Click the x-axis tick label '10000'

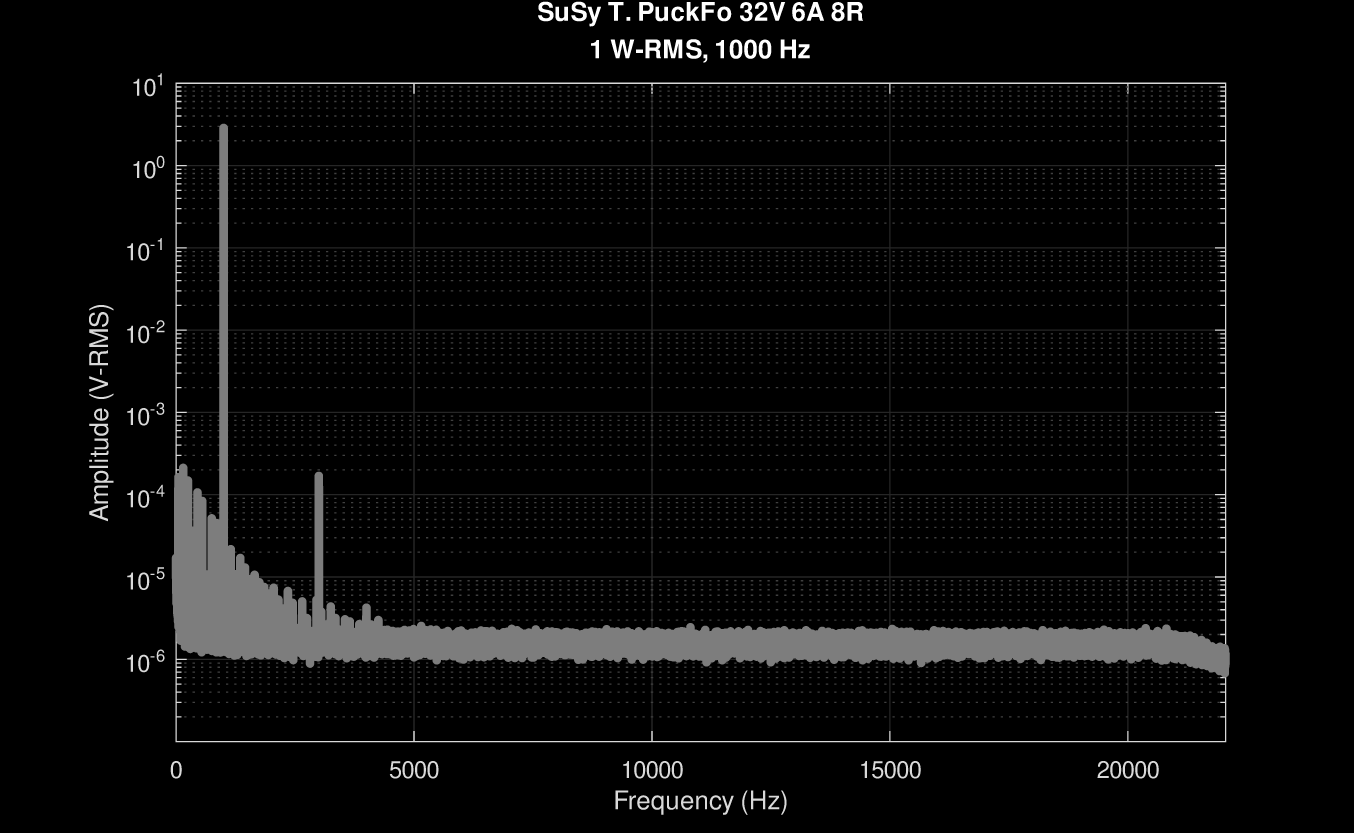[652, 771]
